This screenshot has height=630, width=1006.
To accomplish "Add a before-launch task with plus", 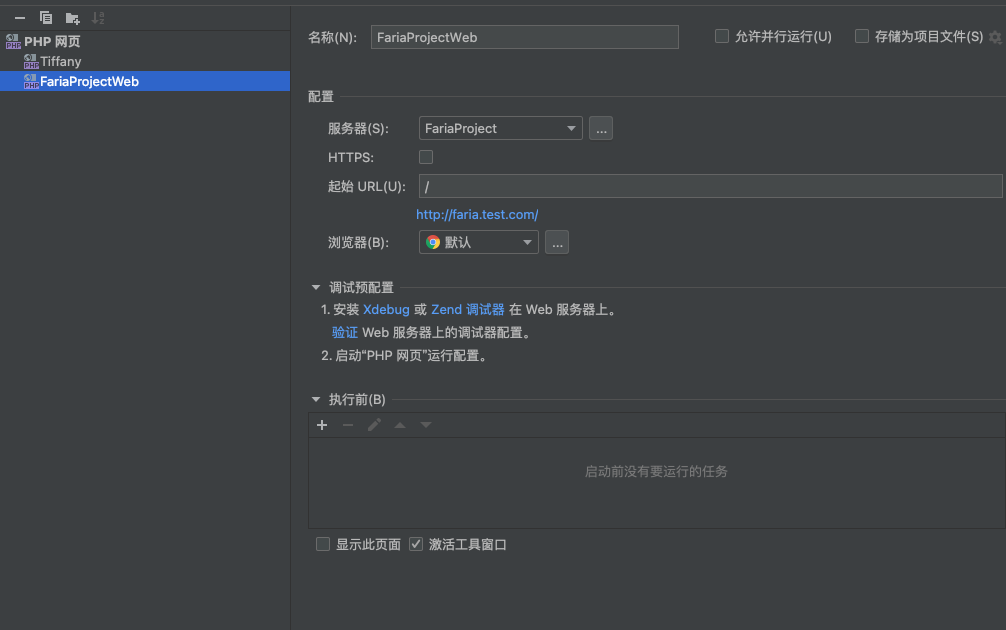I will point(322,425).
